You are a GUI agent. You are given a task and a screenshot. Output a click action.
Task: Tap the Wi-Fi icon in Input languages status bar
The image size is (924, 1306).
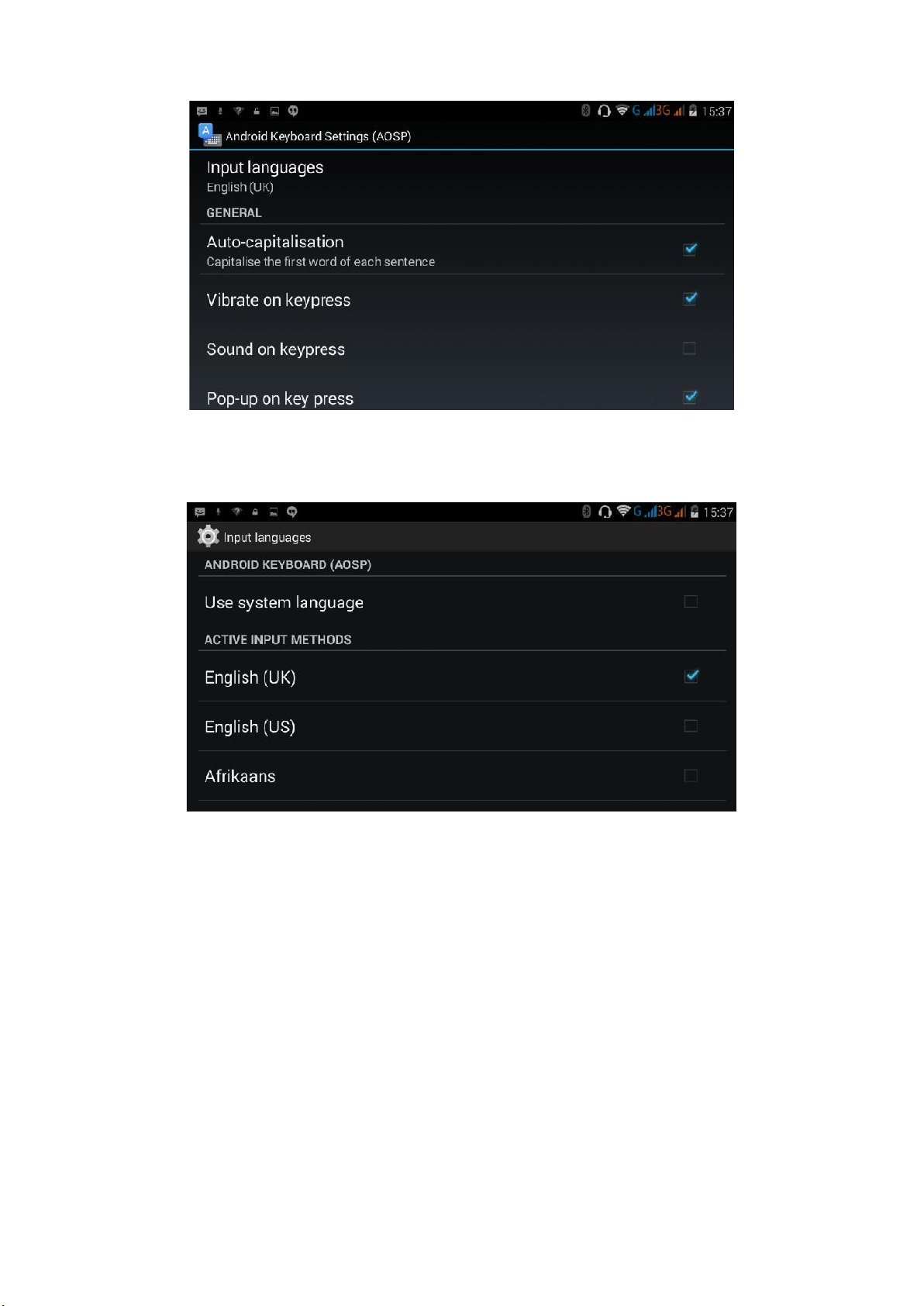point(623,511)
